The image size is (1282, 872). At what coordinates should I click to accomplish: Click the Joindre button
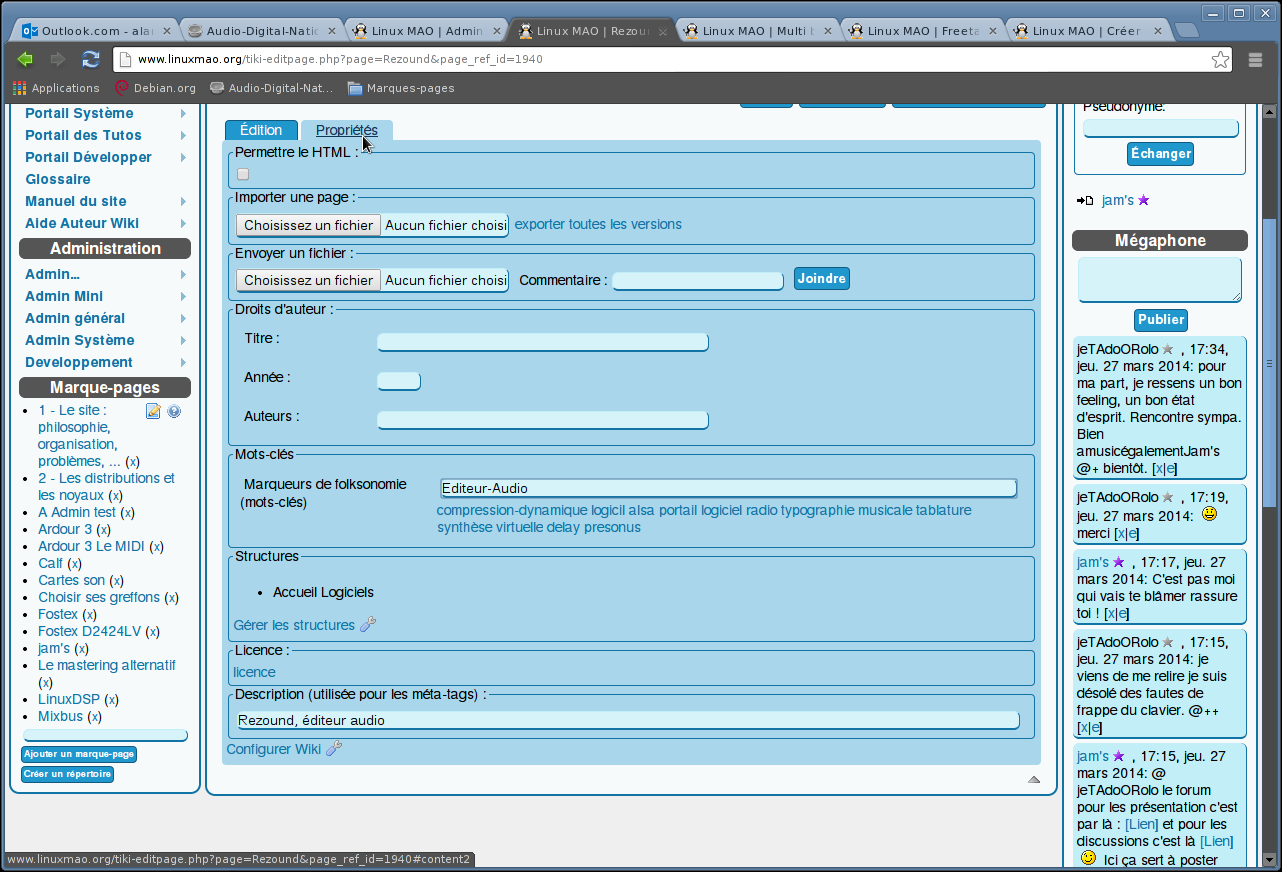click(822, 279)
